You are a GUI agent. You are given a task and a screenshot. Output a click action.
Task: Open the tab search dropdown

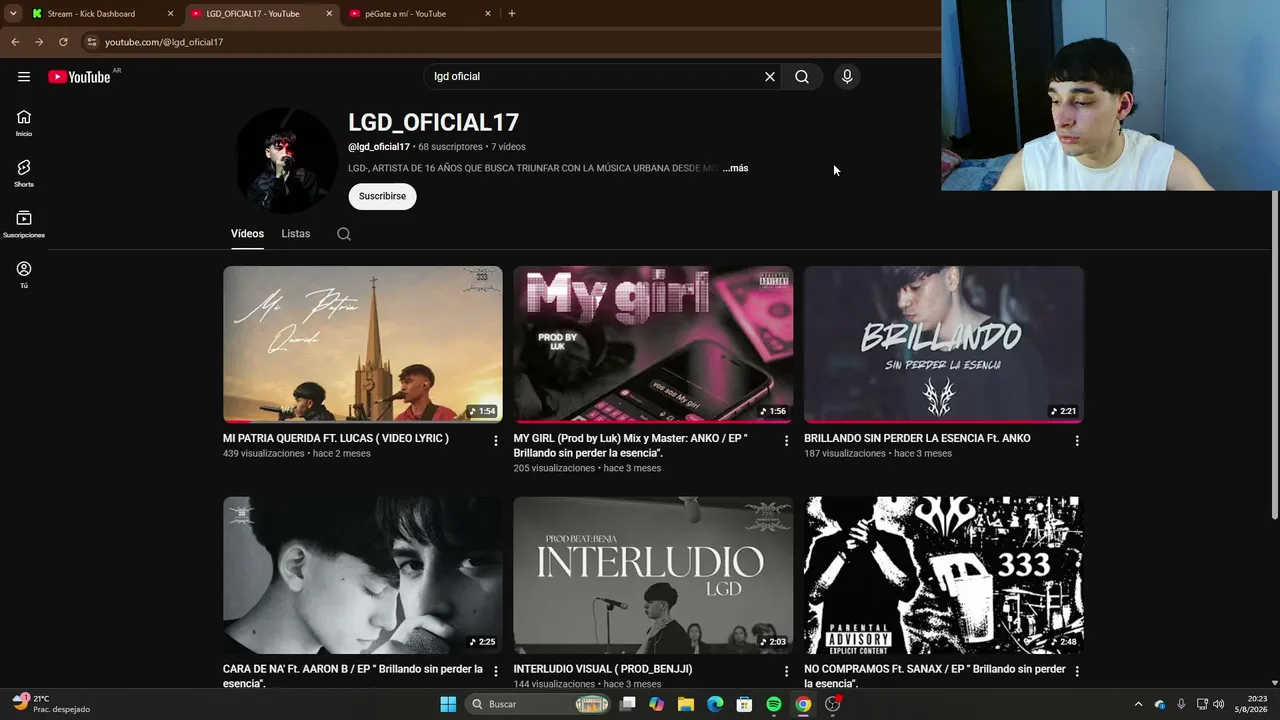coord(13,14)
